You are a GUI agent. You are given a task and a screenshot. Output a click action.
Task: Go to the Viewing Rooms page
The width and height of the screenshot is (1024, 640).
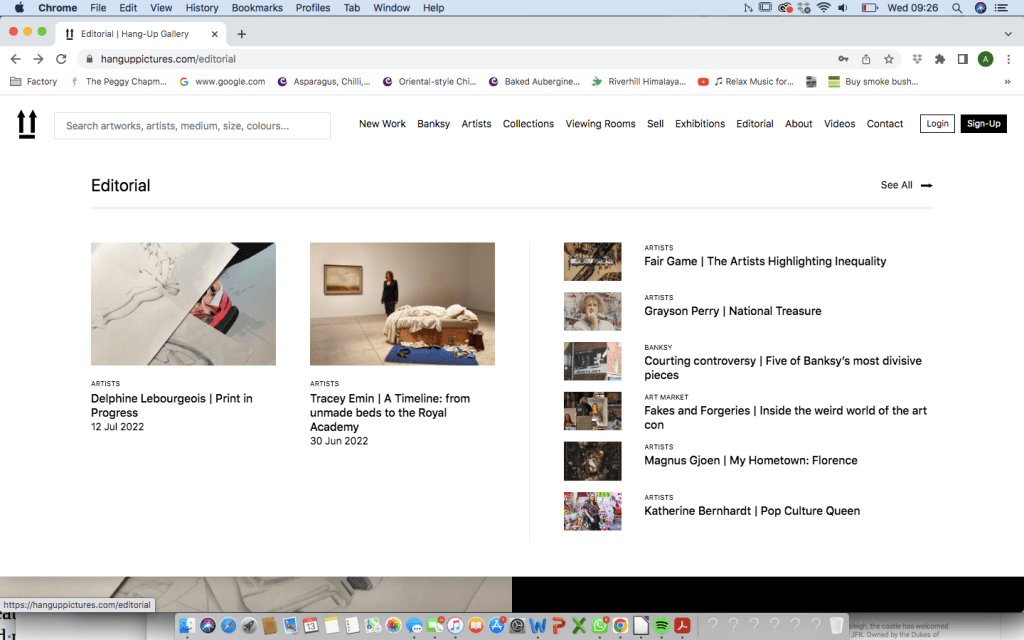600,124
